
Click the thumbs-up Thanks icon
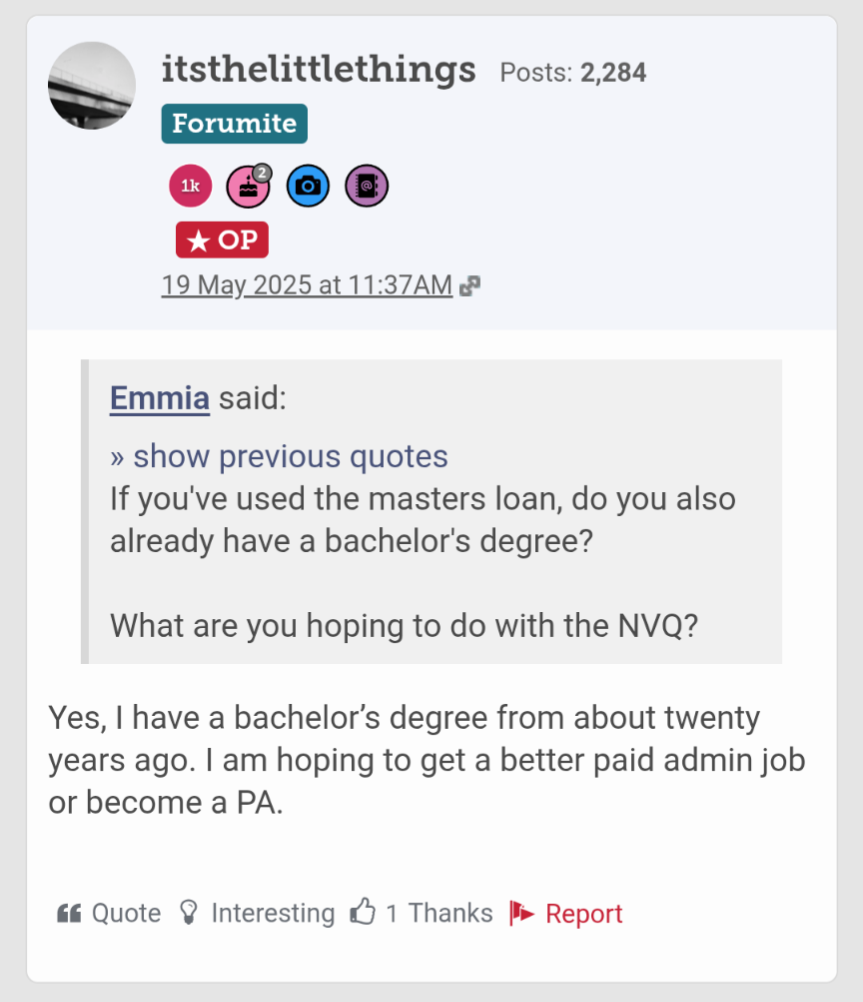362,912
